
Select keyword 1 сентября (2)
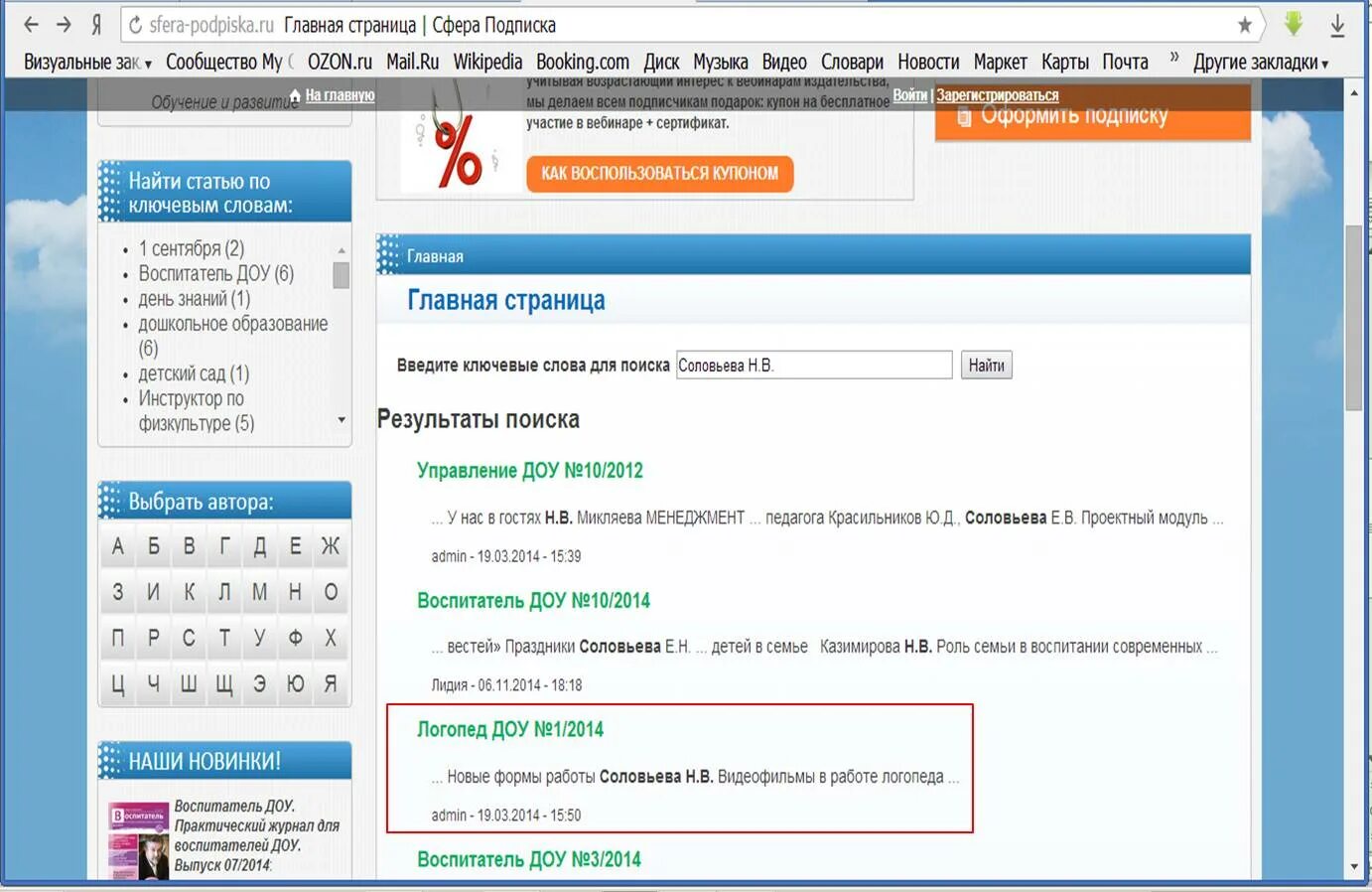click(x=192, y=248)
